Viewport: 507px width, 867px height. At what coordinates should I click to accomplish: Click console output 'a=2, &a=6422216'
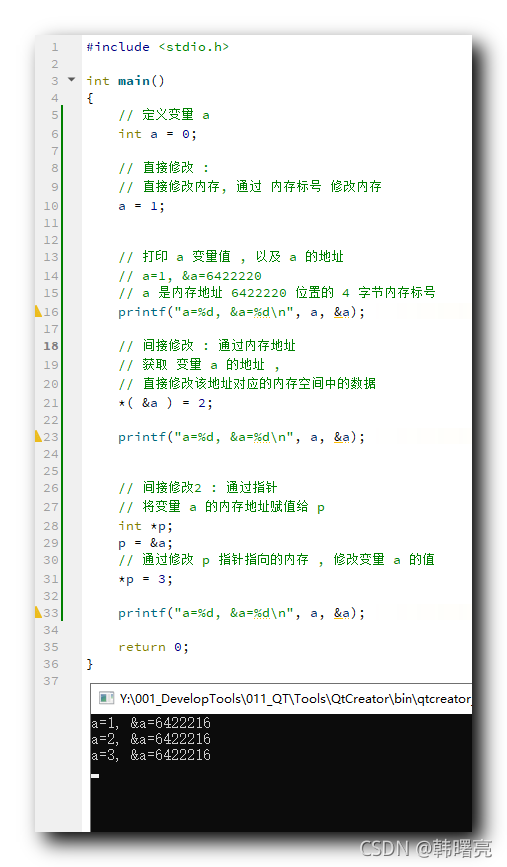(151, 739)
